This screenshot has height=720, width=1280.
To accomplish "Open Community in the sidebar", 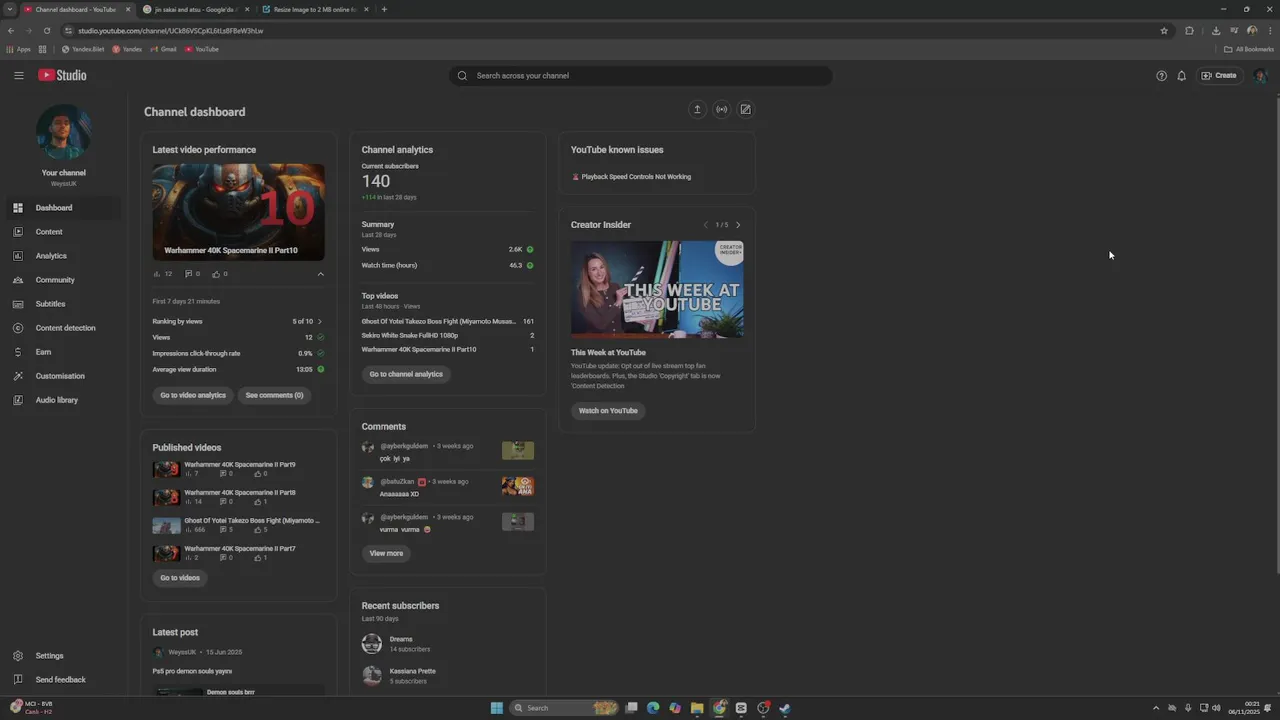I will [62, 280].
